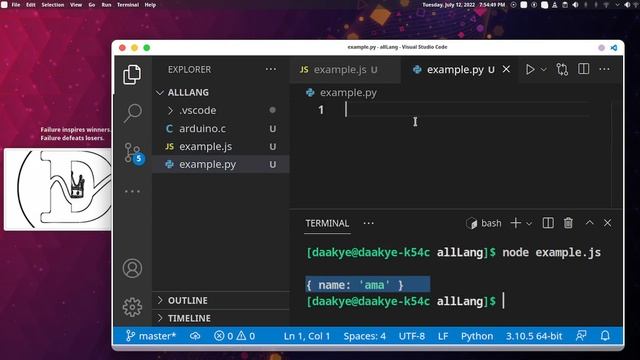The width and height of the screenshot is (640, 360).
Task: Click the feedback icon in status bar
Action: click(x=581, y=336)
